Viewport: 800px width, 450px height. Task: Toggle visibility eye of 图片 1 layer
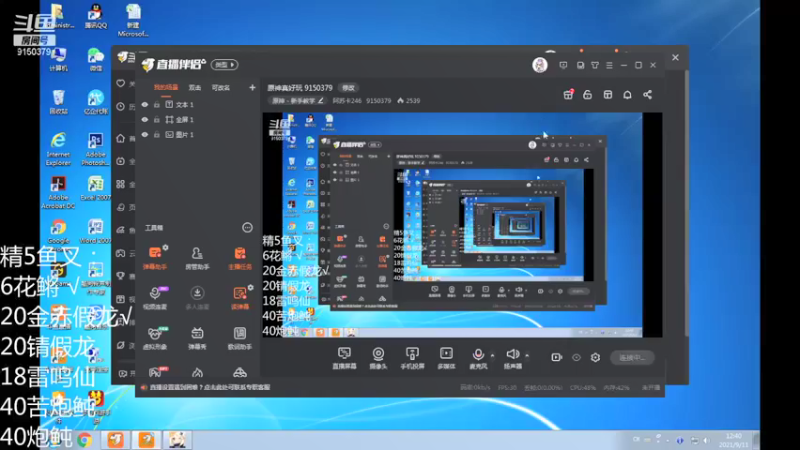(145, 135)
